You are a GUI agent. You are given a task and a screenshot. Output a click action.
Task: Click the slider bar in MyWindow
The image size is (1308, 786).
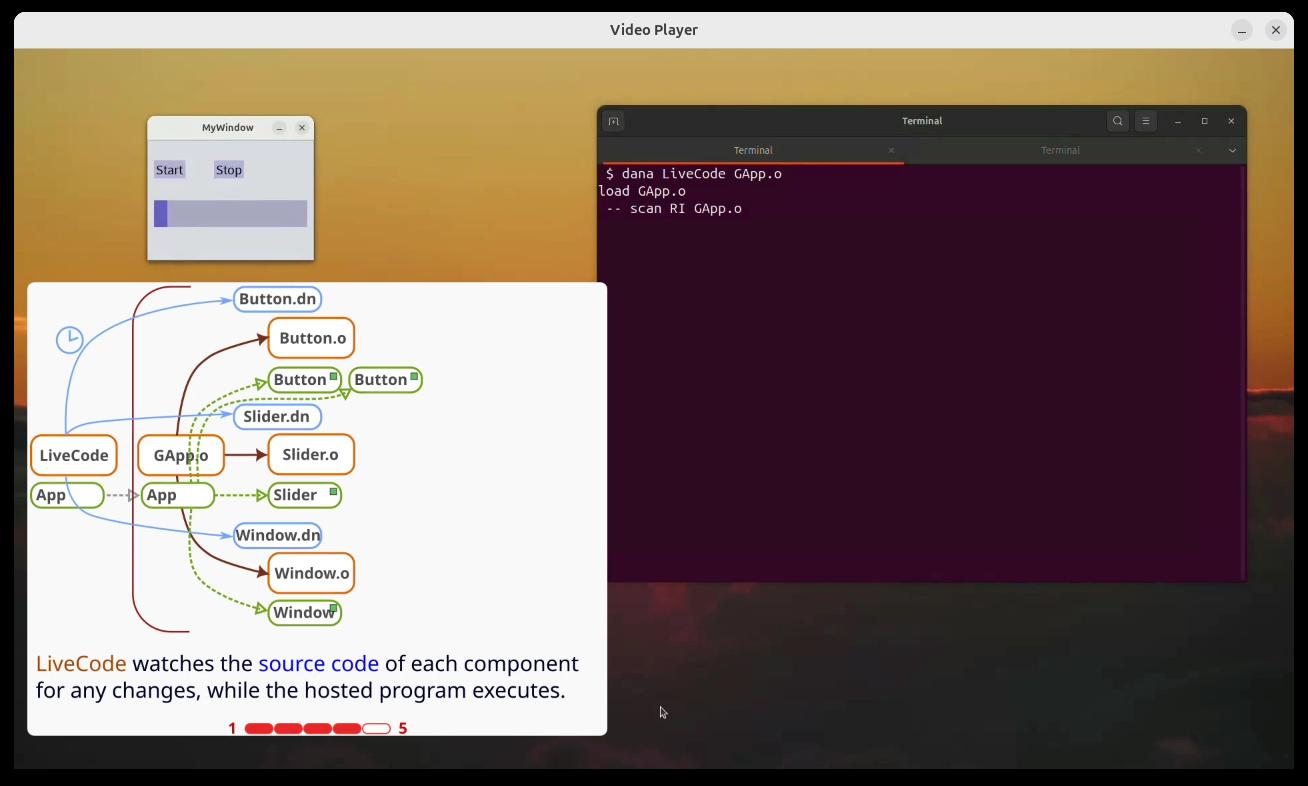tap(231, 214)
